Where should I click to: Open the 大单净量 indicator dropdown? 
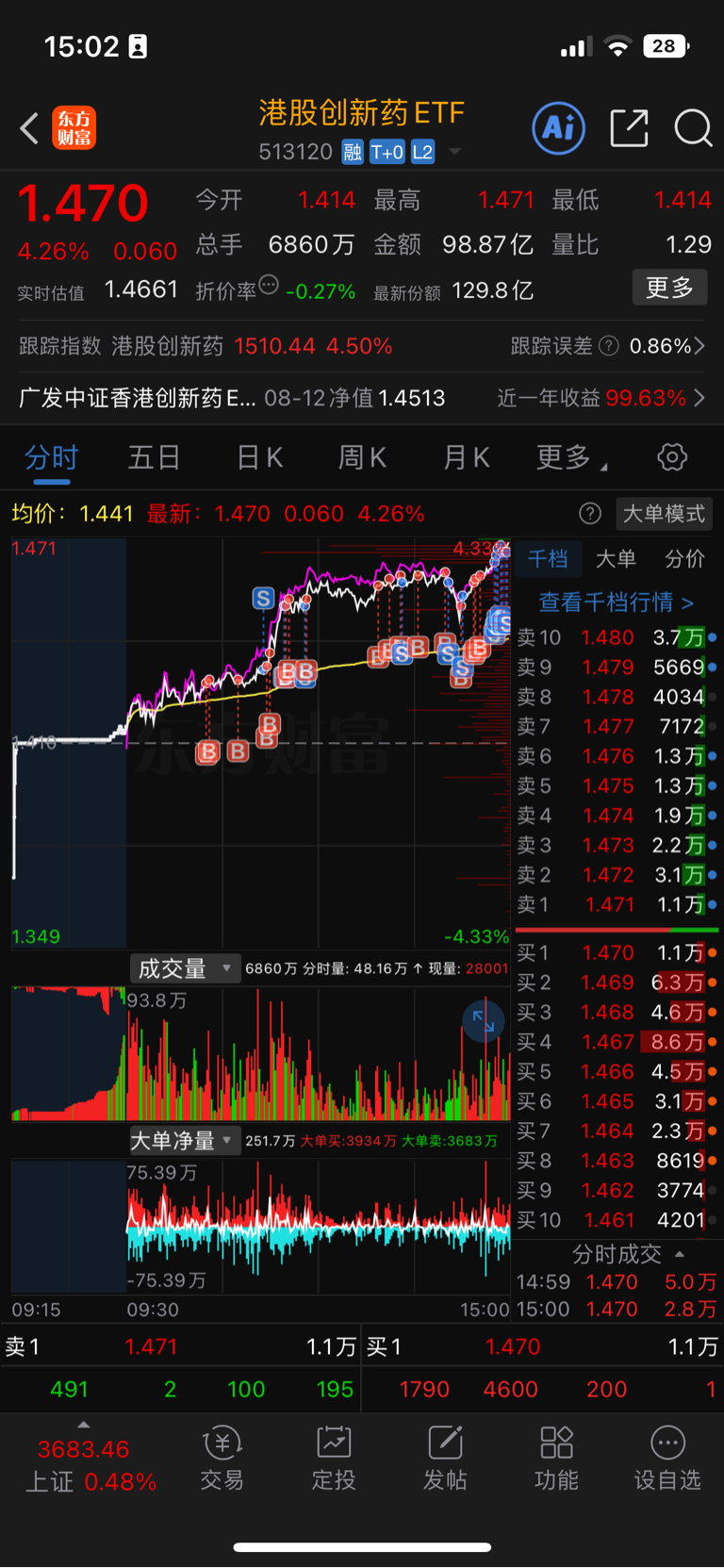[x=185, y=1141]
